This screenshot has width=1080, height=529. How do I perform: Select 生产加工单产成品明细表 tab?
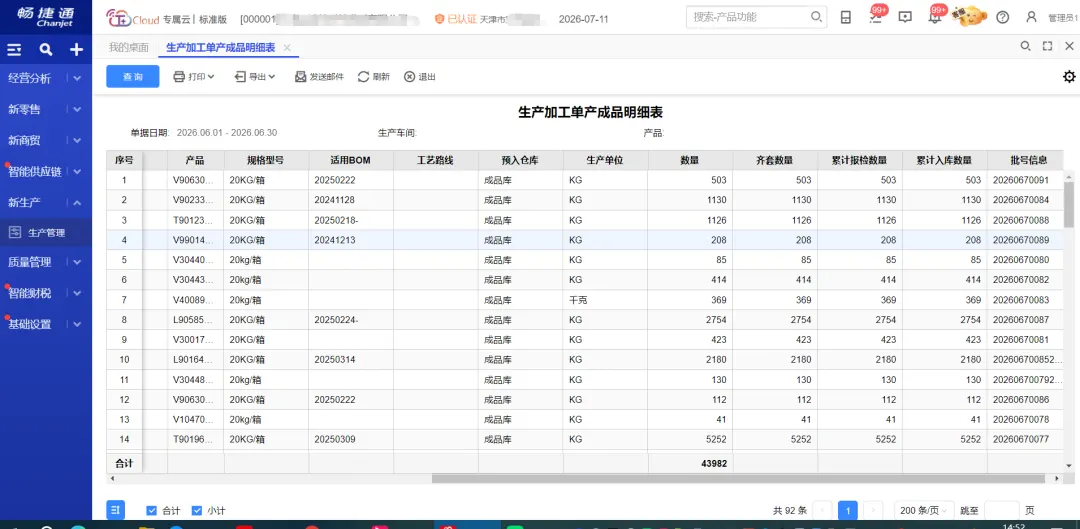pyautogui.click(x=220, y=48)
